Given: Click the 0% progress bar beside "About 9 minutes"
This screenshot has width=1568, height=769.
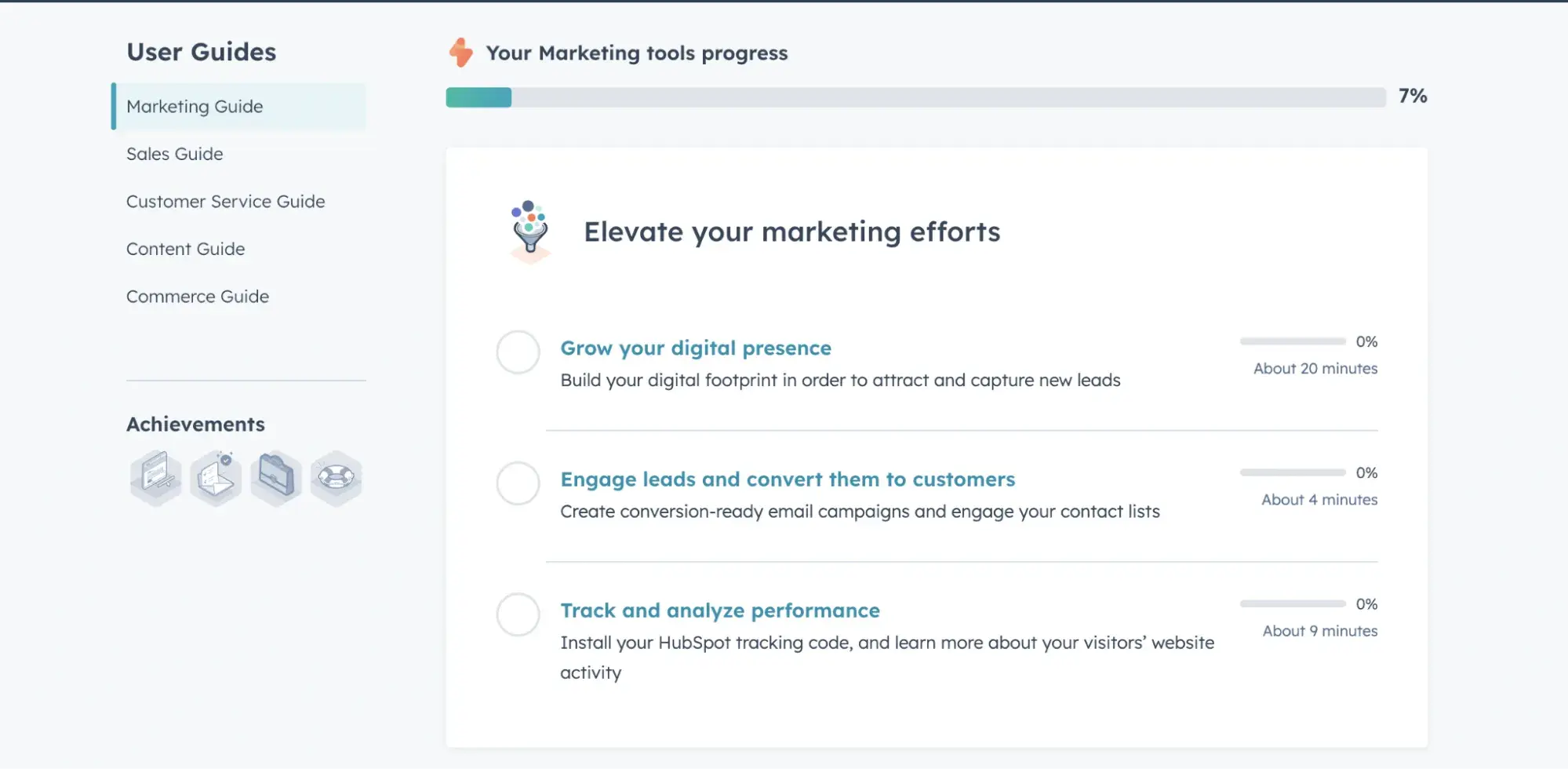Looking at the screenshot, I should click(x=1291, y=603).
